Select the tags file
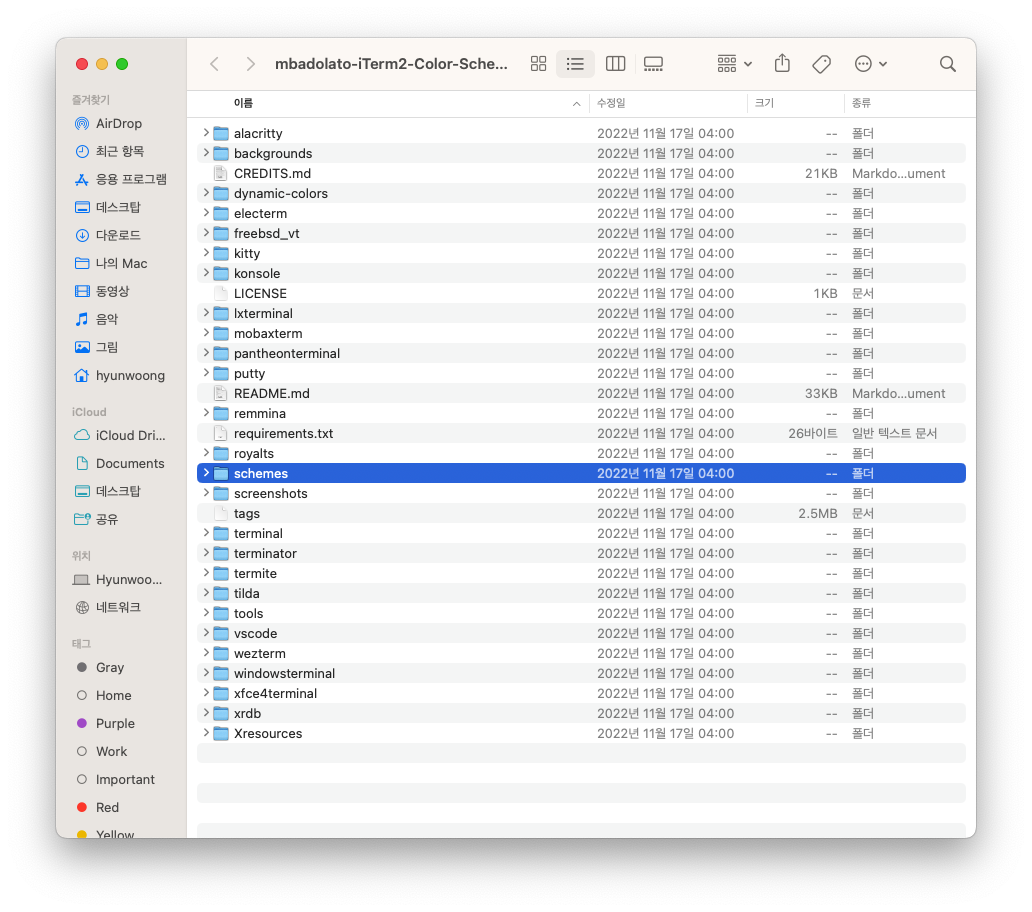Image resolution: width=1032 pixels, height=912 pixels. point(581,513)
